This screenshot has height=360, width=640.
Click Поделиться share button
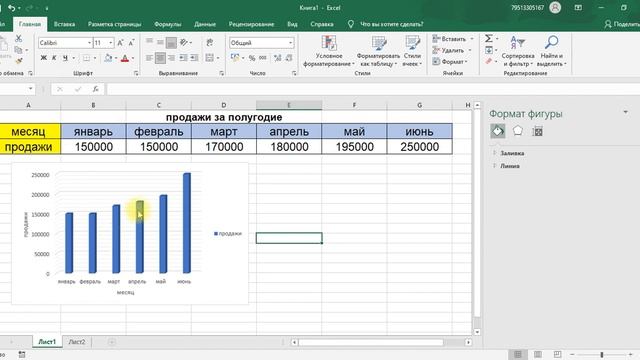pyautogui.click(x=622, y=24)
